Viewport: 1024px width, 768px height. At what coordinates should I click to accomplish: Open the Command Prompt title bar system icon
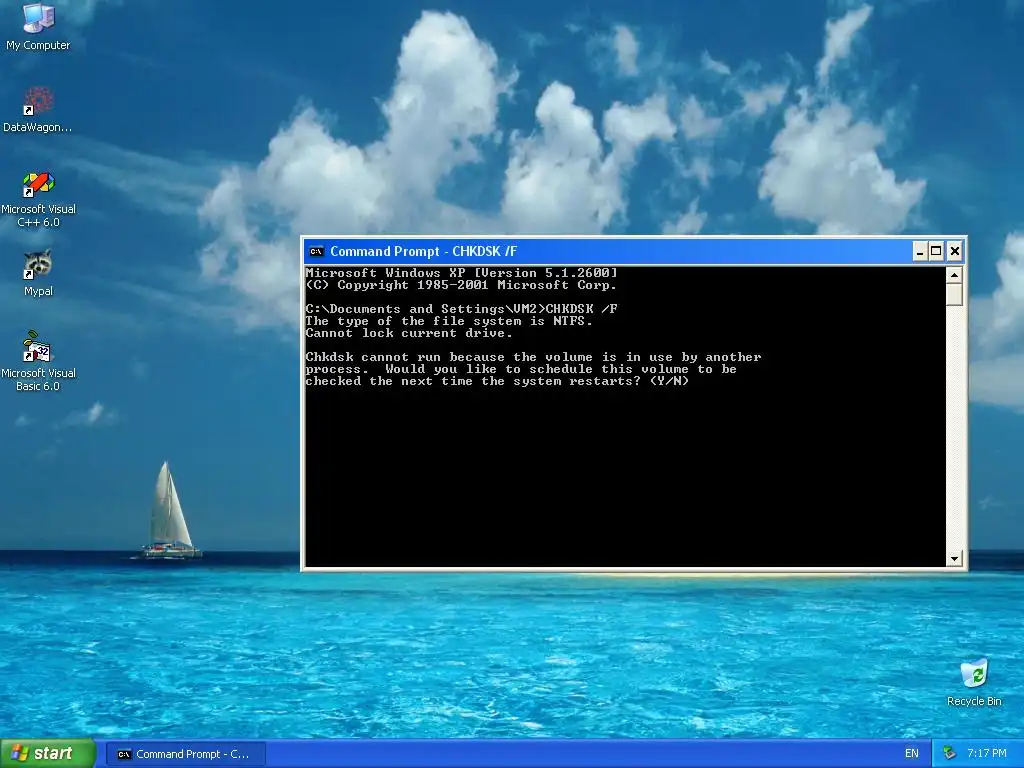pos(317,251)
